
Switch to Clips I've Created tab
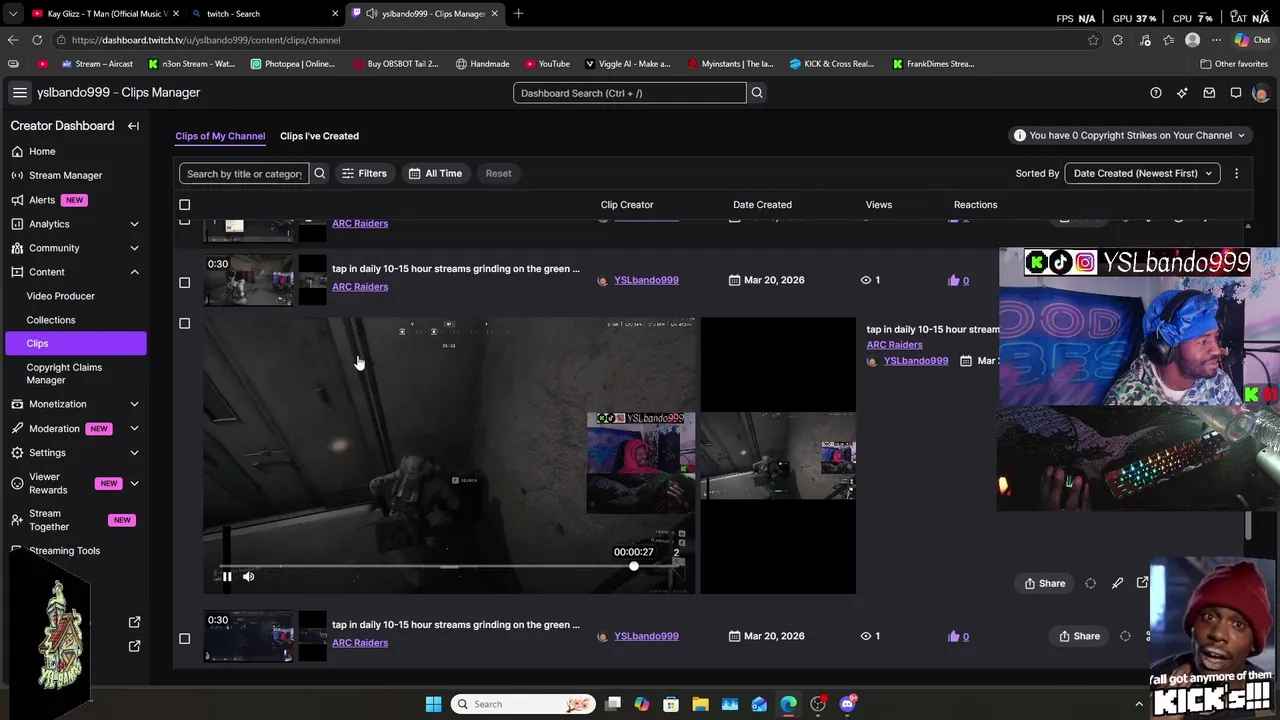click(319, 136)
